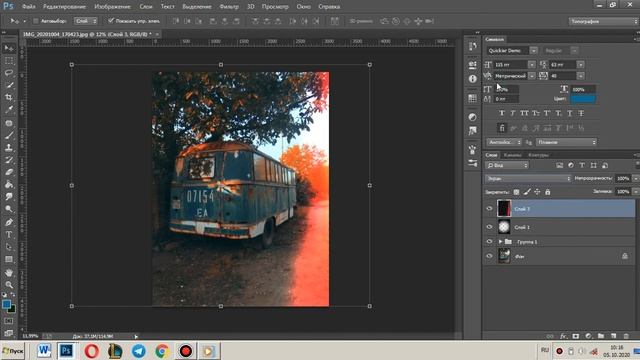Apply Faux Italic in Character panel
The width and height of the screenshot is (640, 360).
[513, 113]
